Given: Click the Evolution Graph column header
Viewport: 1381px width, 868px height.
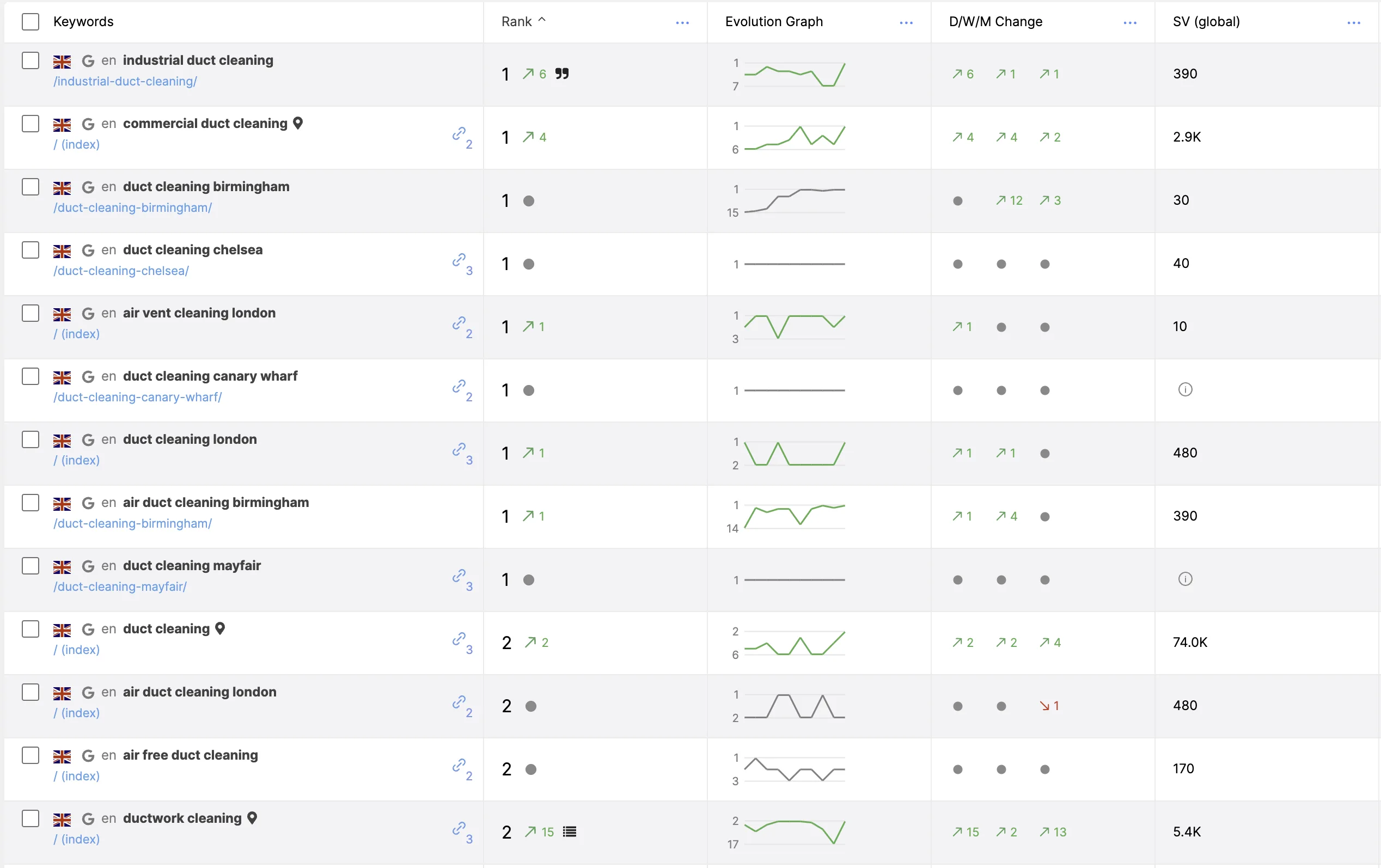Looking at the screenshot, I should coord(774,22).
